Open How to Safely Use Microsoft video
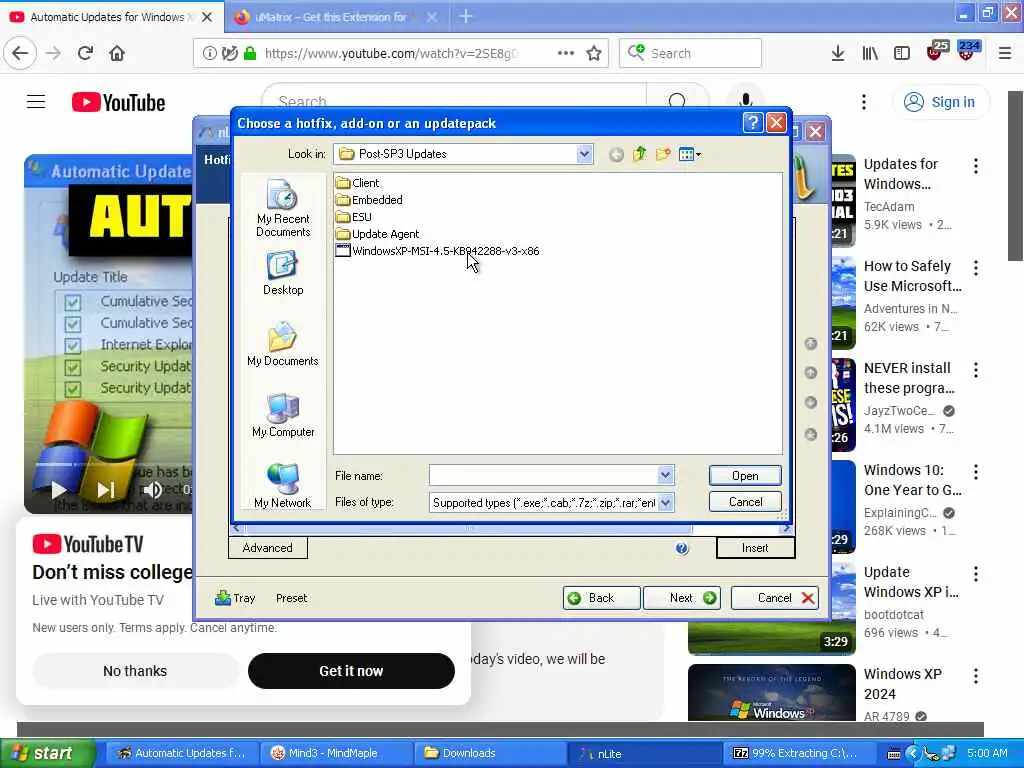Screen dimensions: 1024x768 912,276
